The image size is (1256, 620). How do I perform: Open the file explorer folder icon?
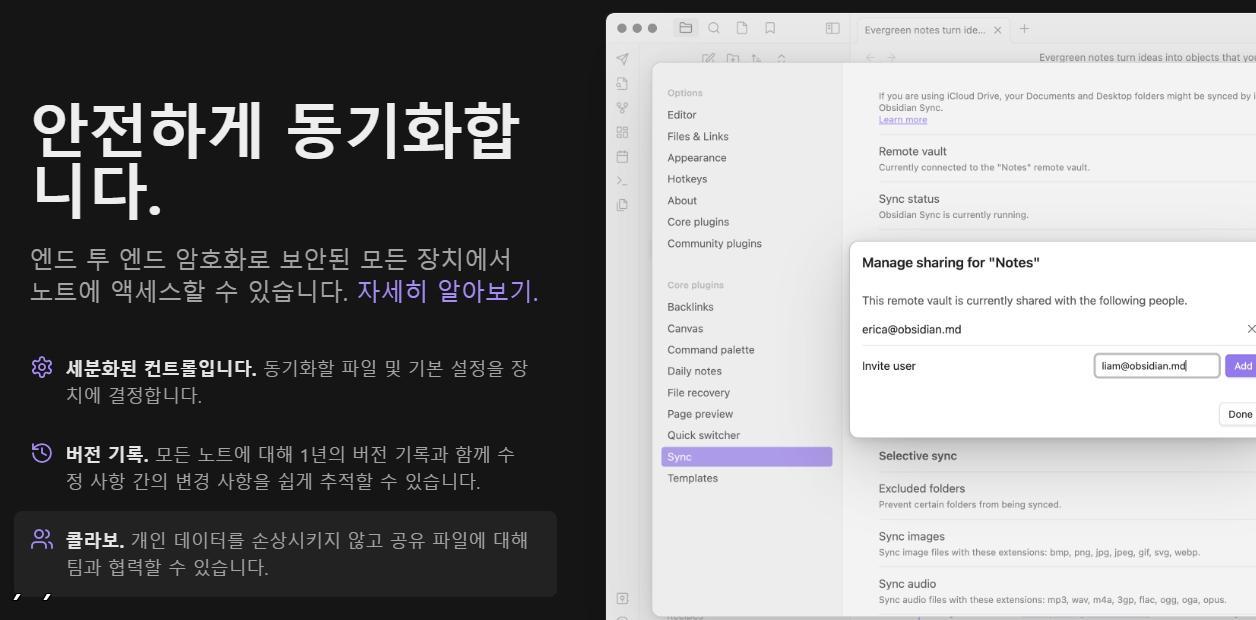pyautogui.click(x=686, y=29)
